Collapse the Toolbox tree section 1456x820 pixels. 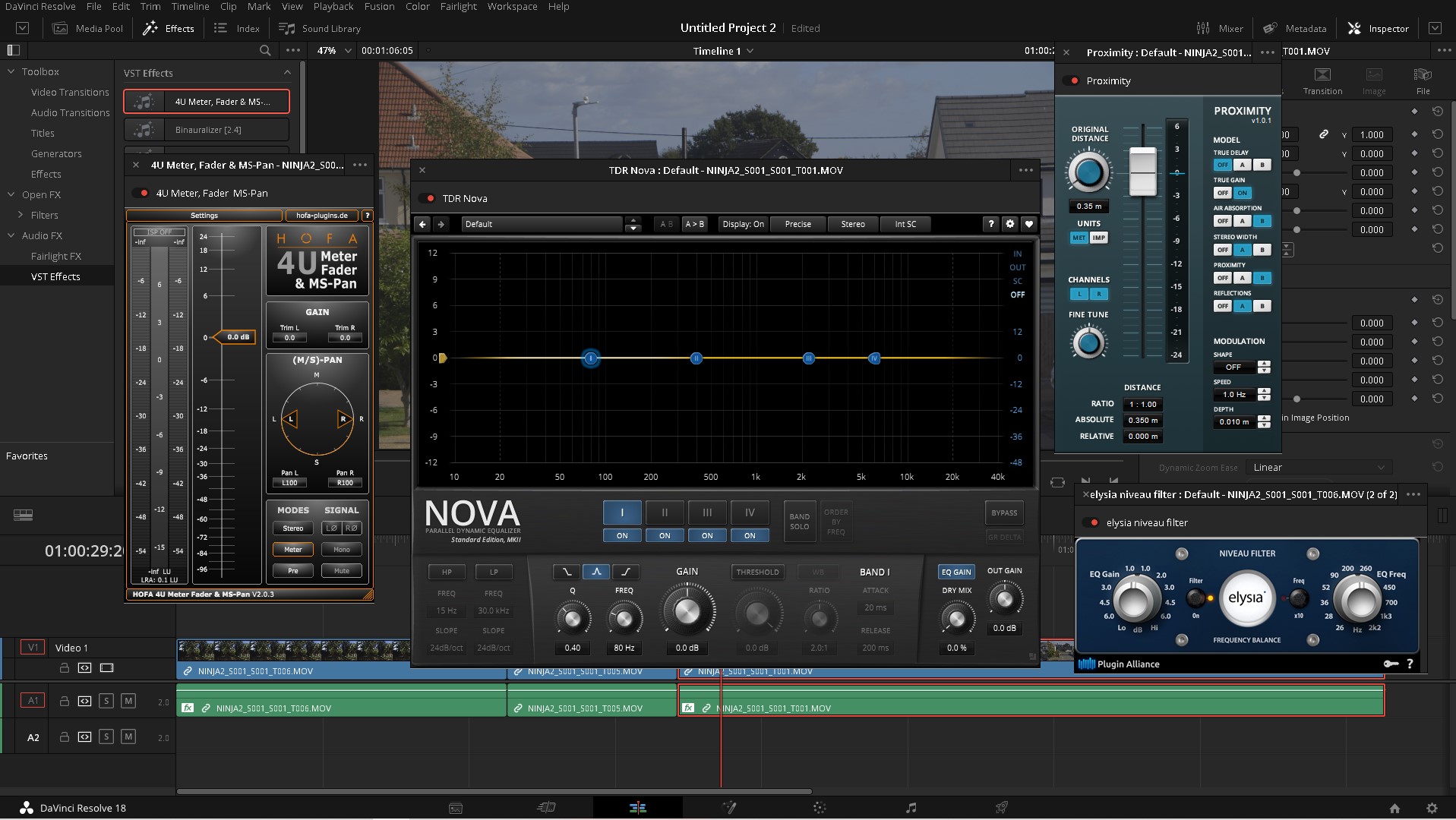[11, 71]
